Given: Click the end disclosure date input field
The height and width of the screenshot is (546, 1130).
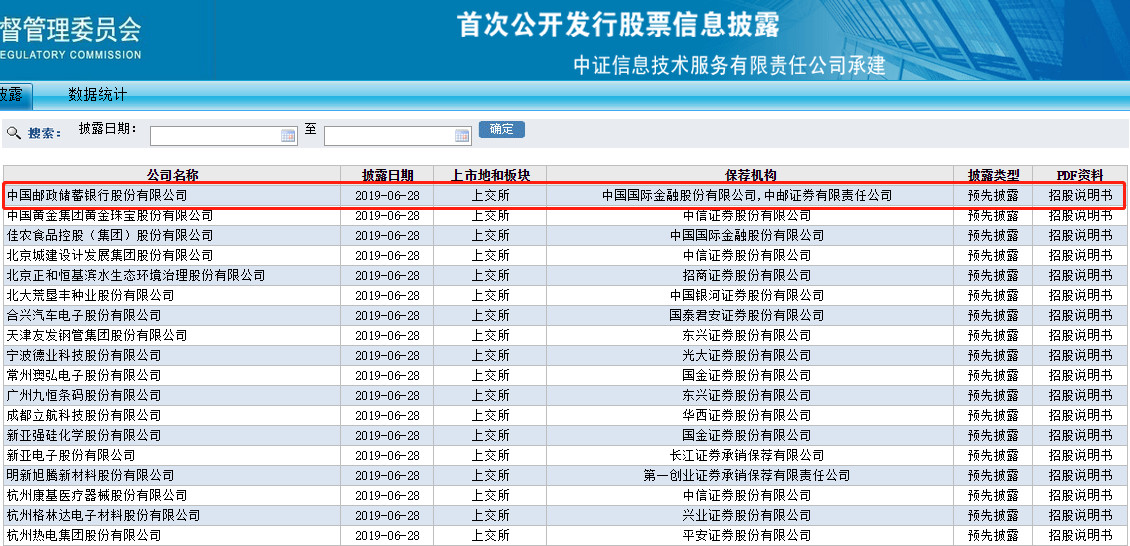Looking at the screenshot, I should pos(388,136).
